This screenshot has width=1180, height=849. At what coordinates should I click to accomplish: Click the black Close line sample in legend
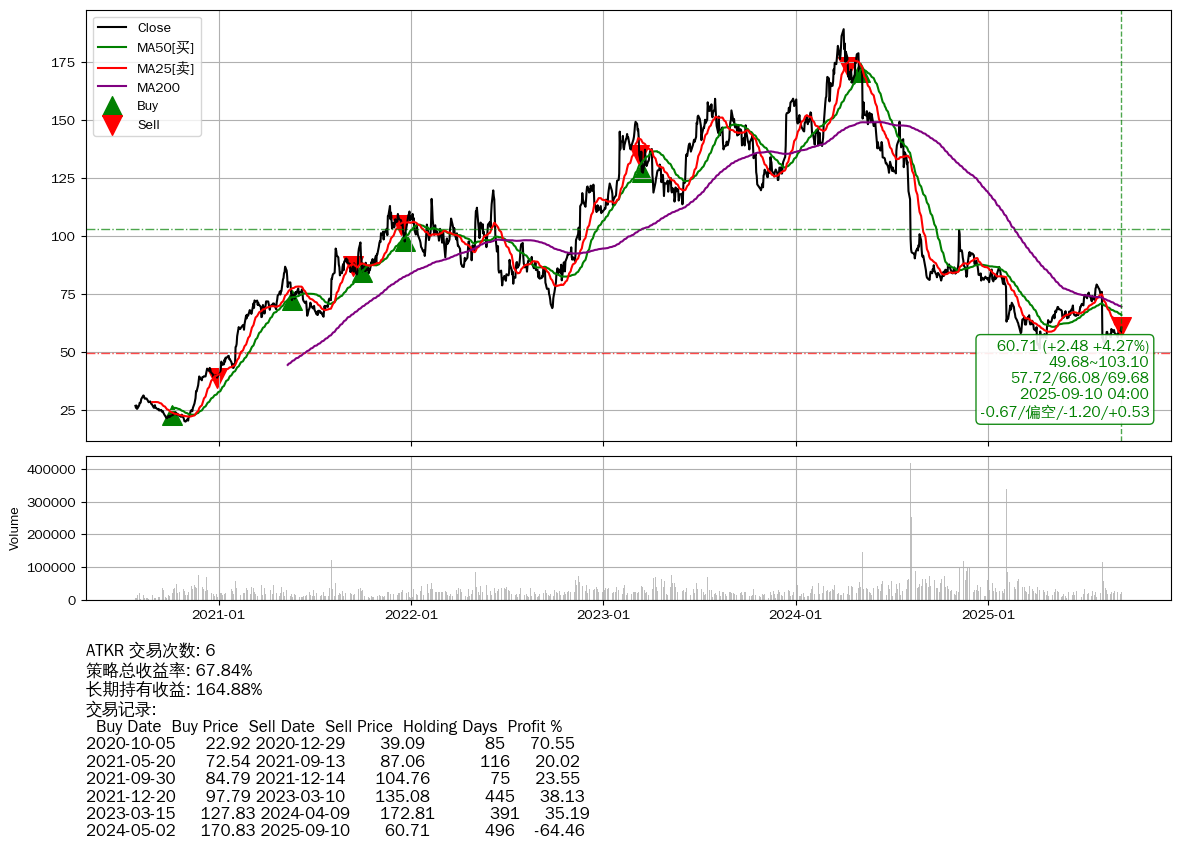(113, 28)
